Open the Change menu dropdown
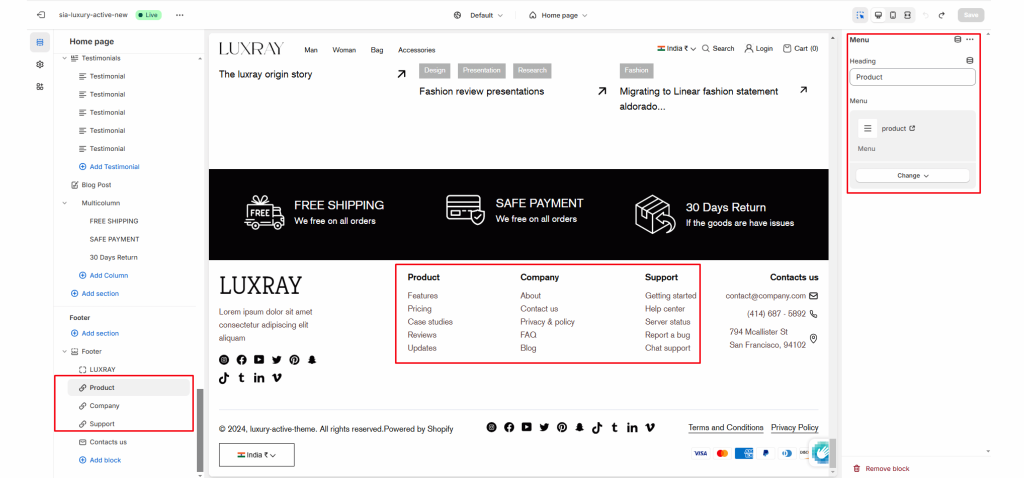Screen dimensions: 1024x478 coord(912,176)
